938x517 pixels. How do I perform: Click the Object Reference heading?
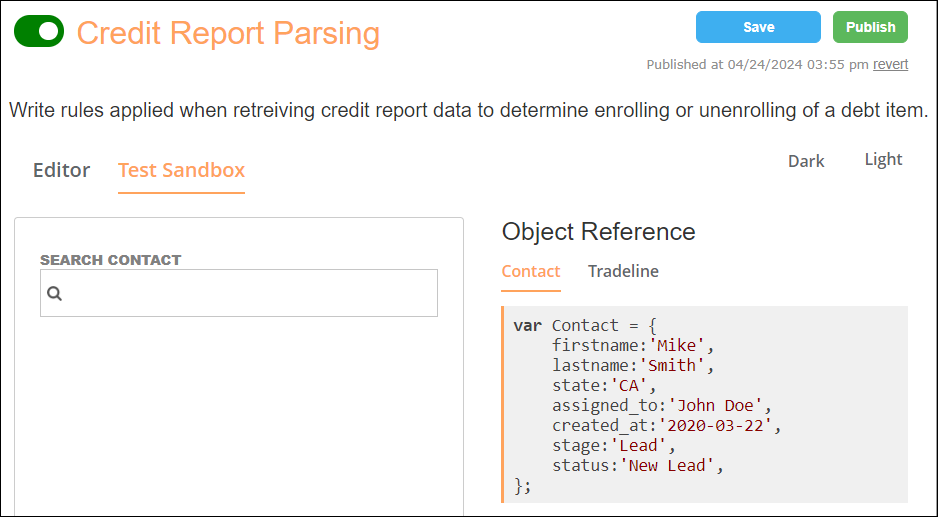tap(598, 232)
